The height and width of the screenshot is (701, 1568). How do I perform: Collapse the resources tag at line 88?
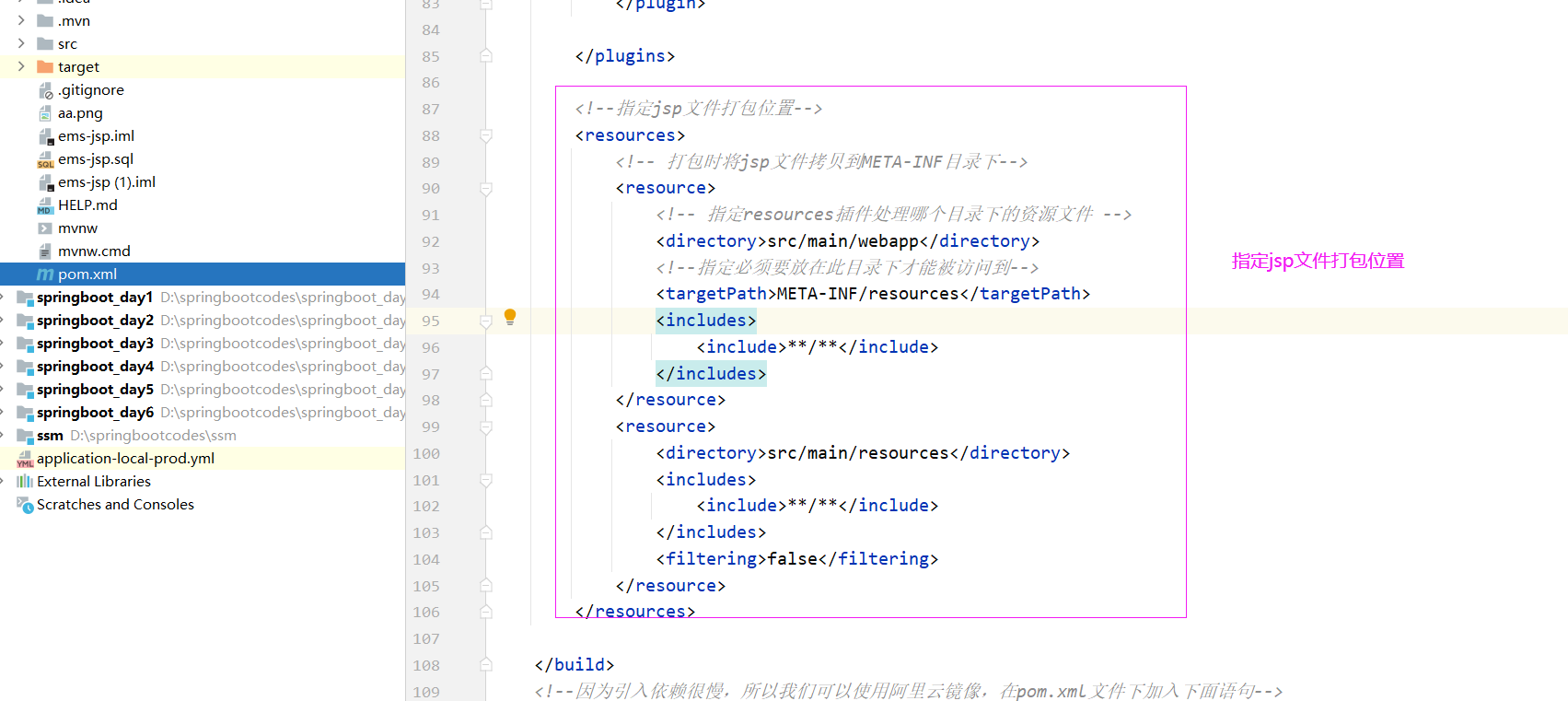coord(486,135)
